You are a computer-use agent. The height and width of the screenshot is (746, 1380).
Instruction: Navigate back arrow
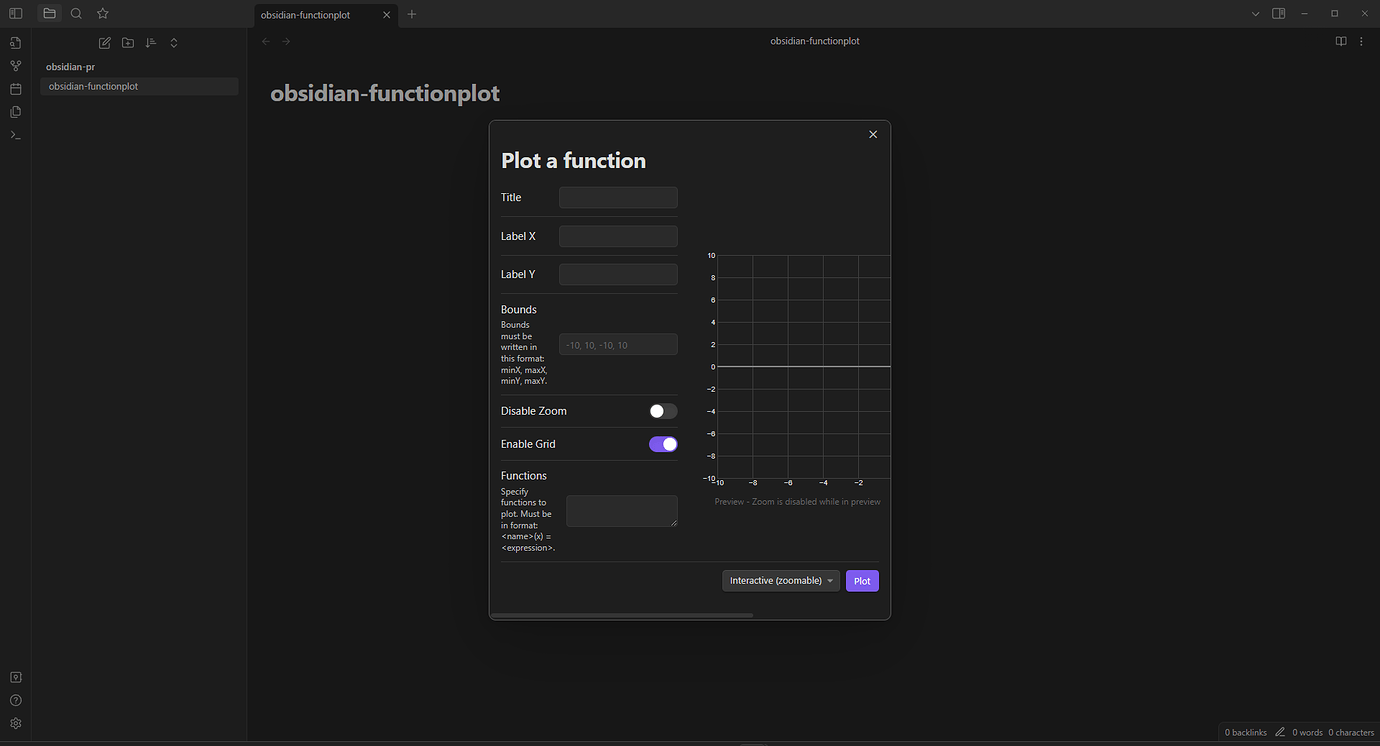pos(265,41)
